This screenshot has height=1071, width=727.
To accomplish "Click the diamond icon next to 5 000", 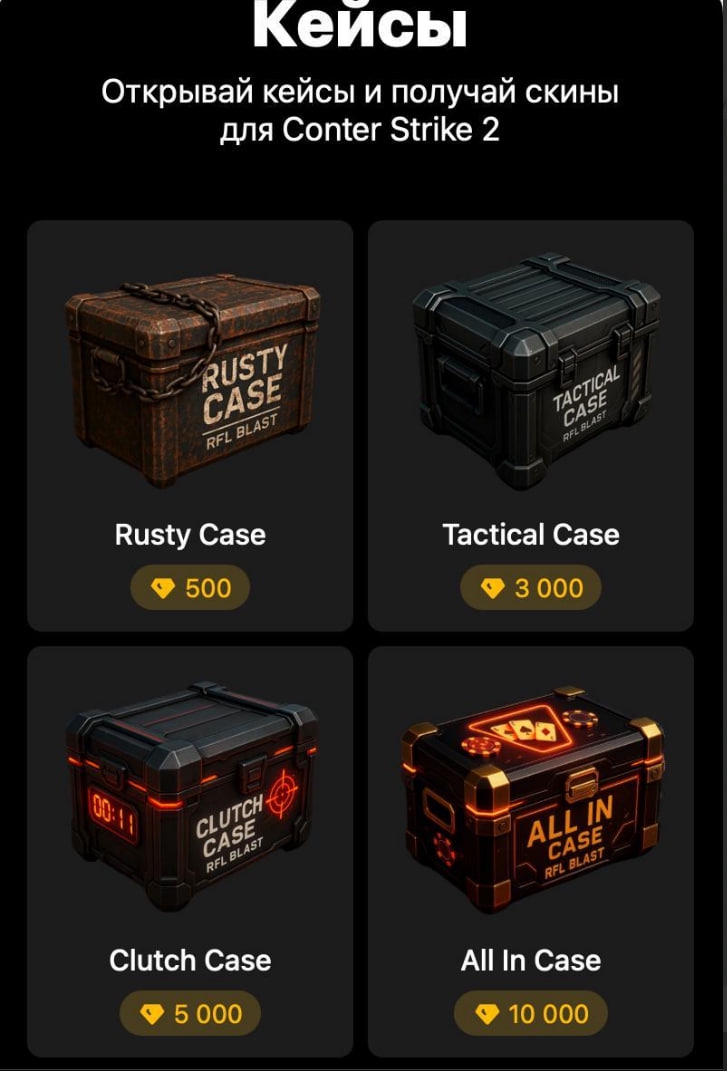I will pyautogui.click(x=152, y=1014).
